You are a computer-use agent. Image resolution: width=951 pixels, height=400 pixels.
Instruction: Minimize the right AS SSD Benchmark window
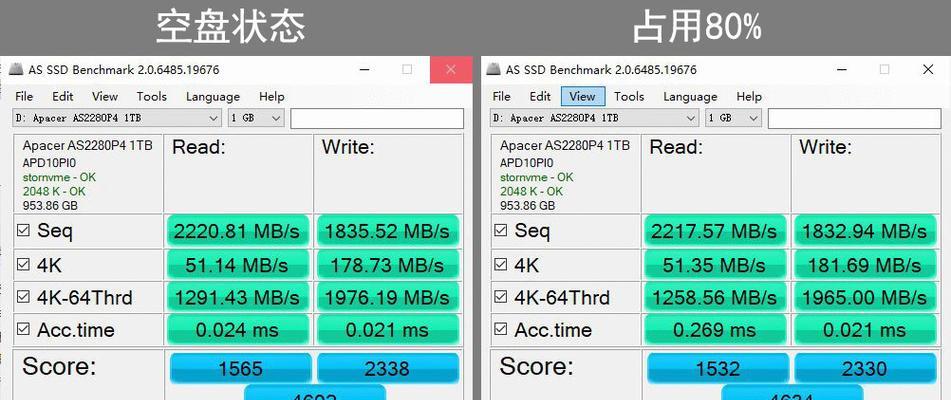pyautogui.click(x=842, y=70)
